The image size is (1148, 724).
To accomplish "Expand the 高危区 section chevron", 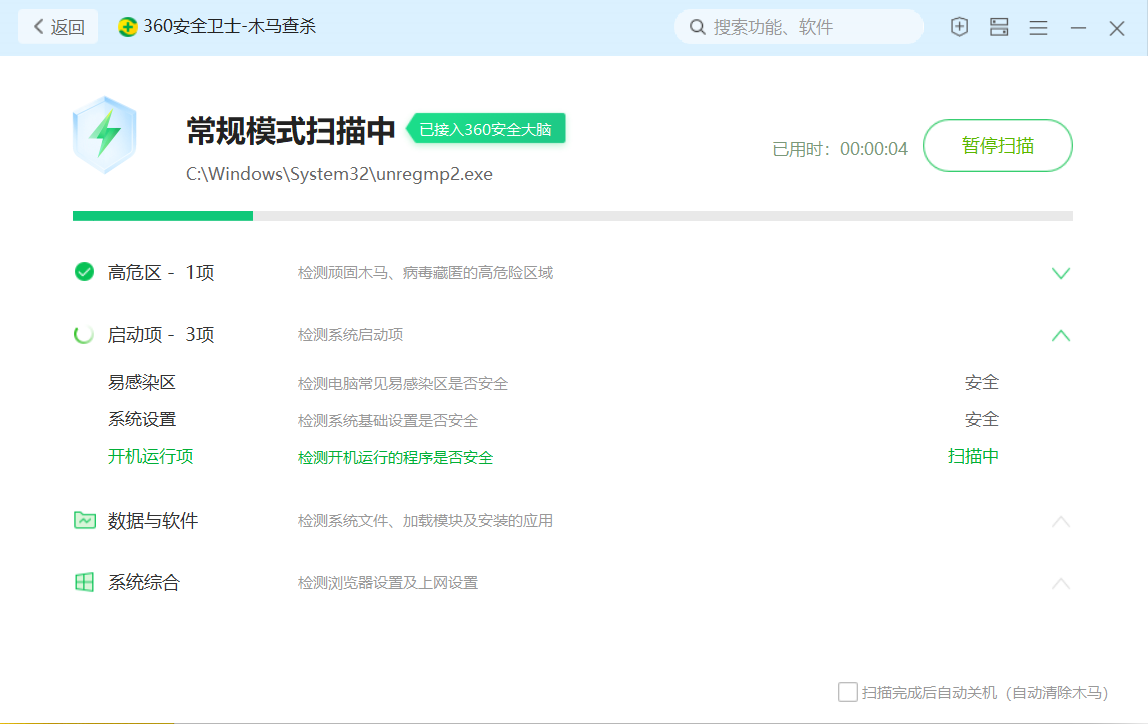I will pyautogui.click(x=1061, y=273).
